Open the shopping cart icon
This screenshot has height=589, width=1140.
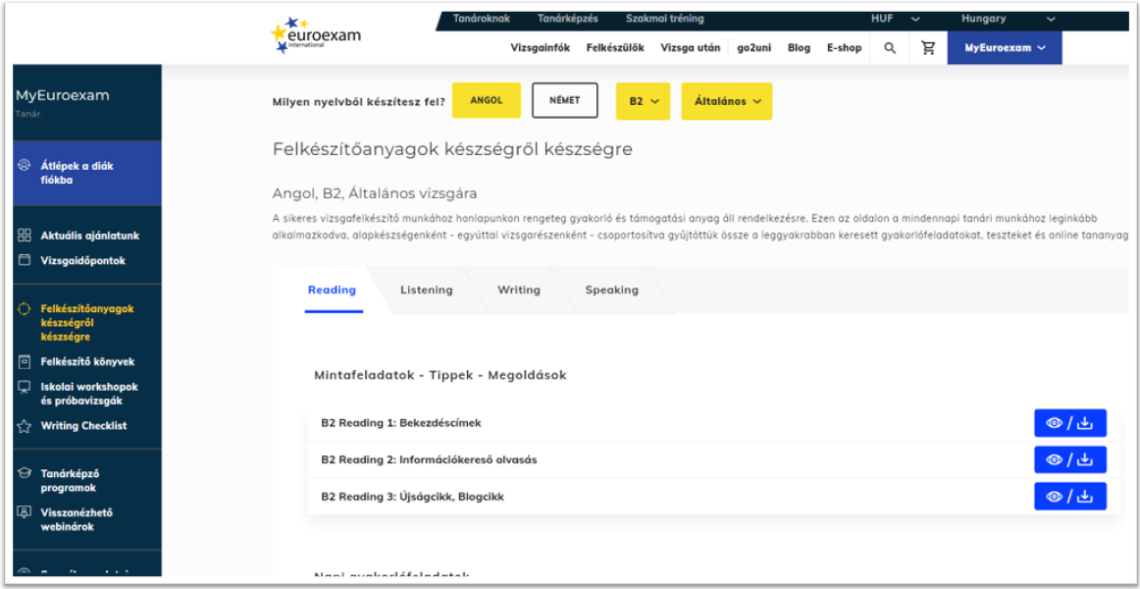(928, 48)
